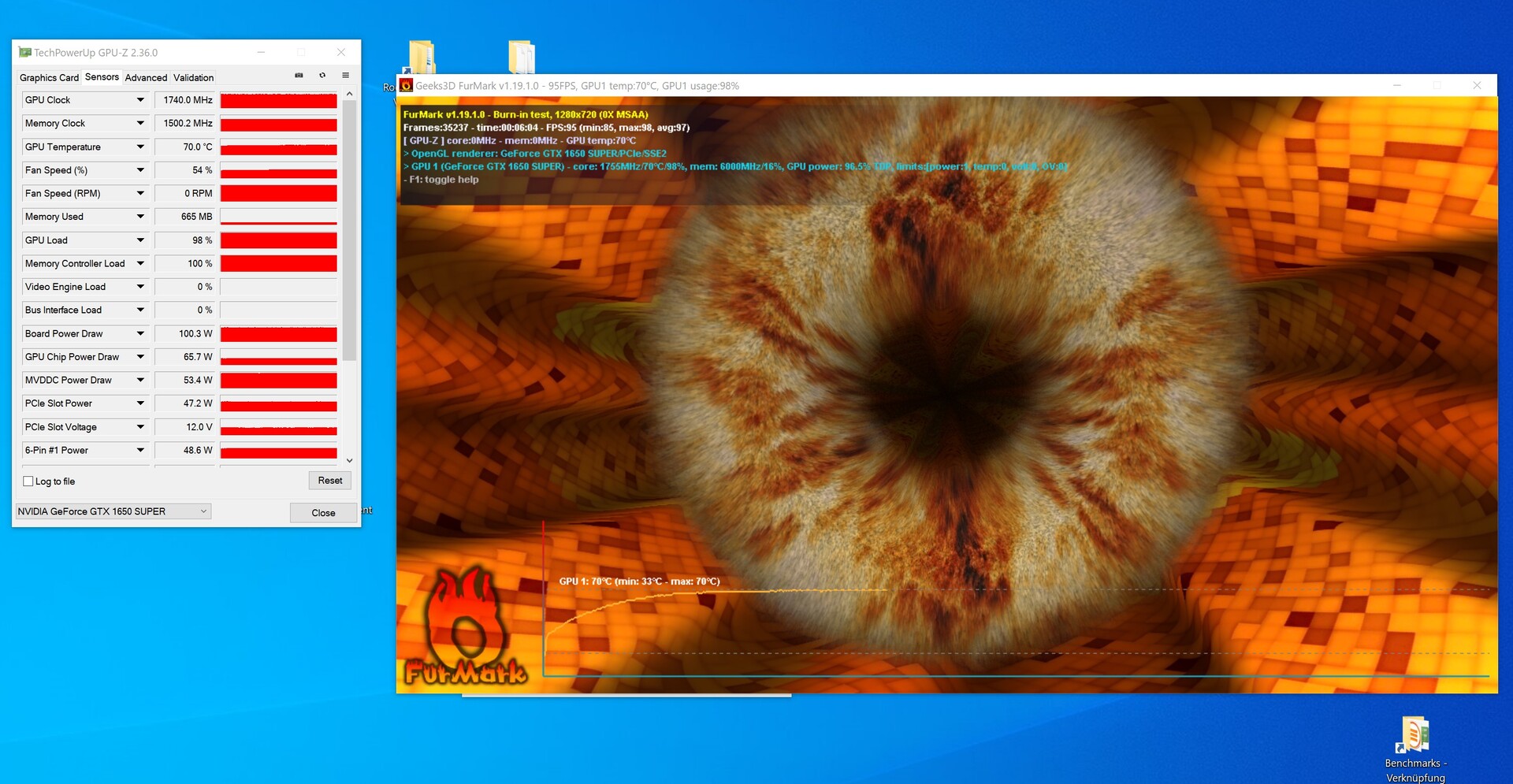Click the Reset button in GPU-Z

point(330,481)
